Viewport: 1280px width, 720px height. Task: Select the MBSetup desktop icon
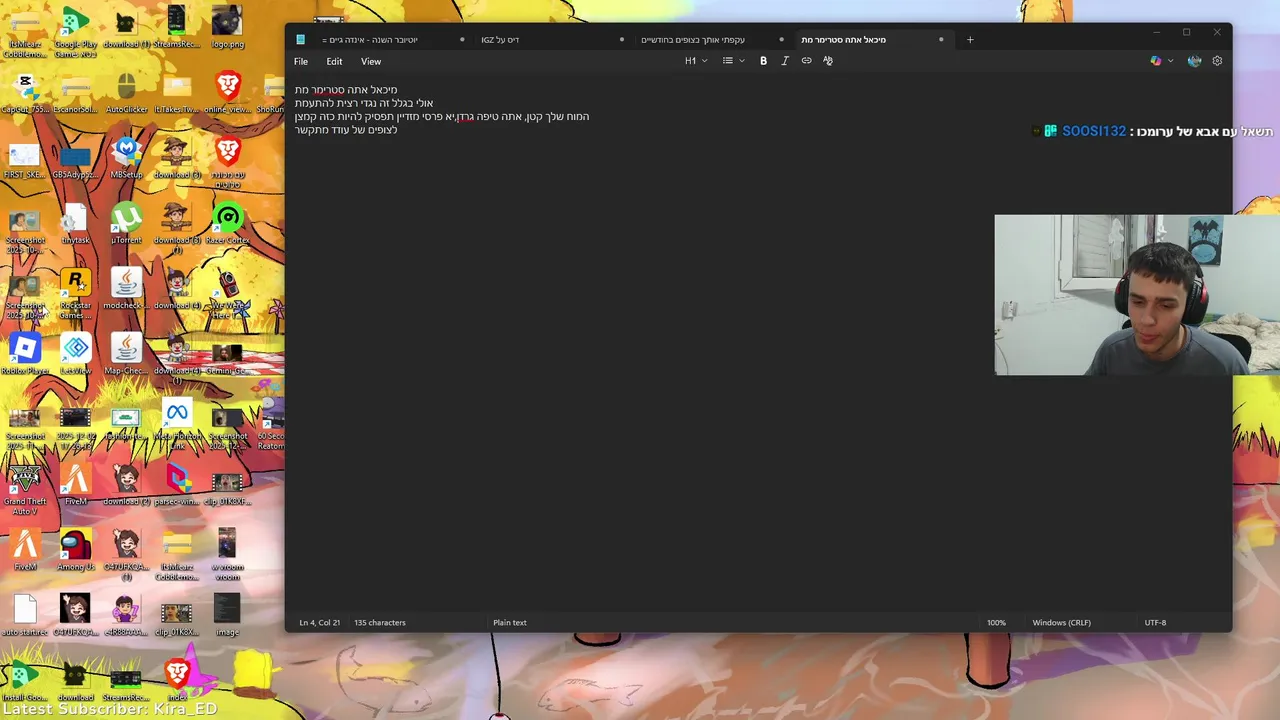126,158
